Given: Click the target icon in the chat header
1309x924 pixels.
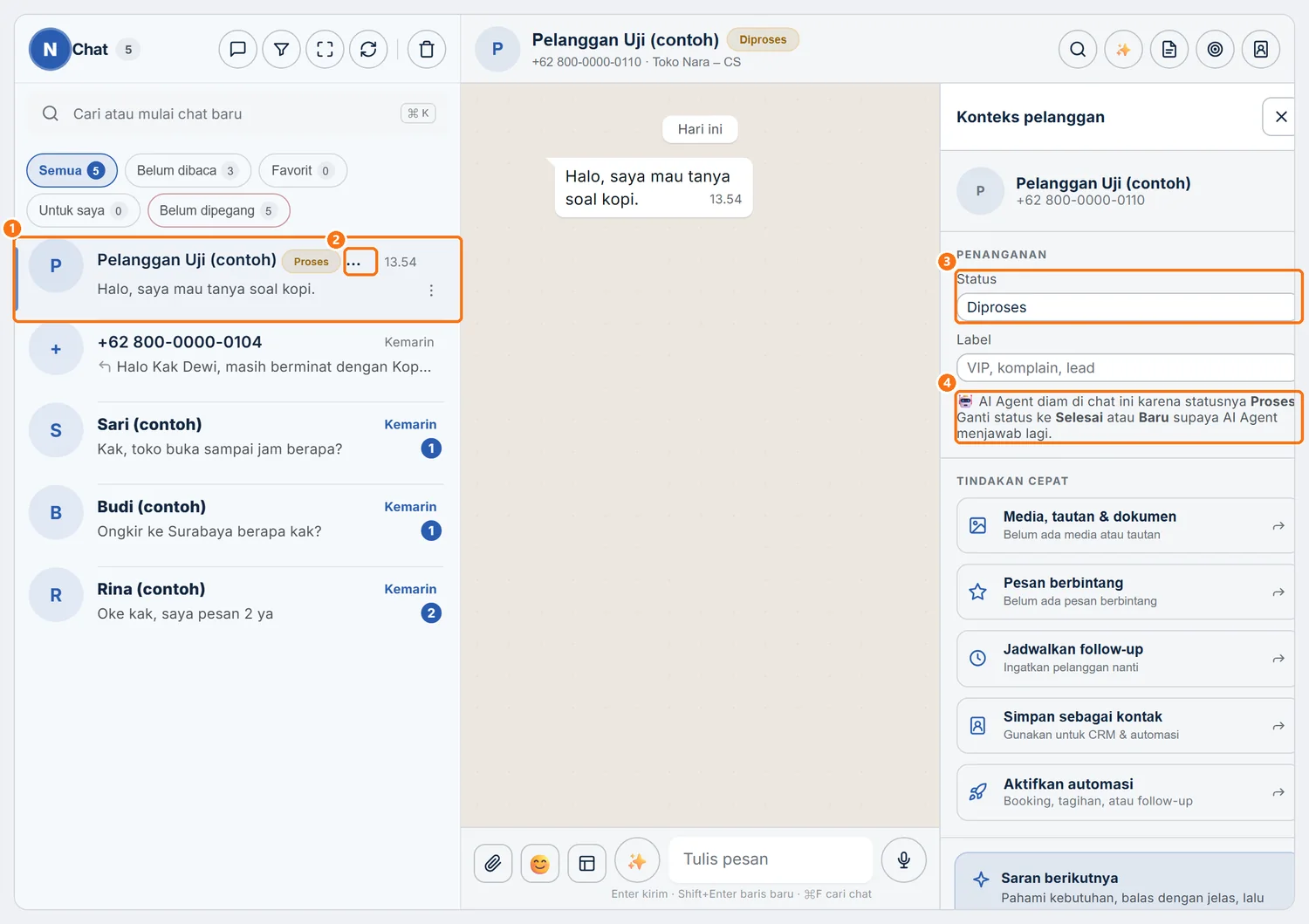Looking at the screenshot, I should pos(1215,50).
